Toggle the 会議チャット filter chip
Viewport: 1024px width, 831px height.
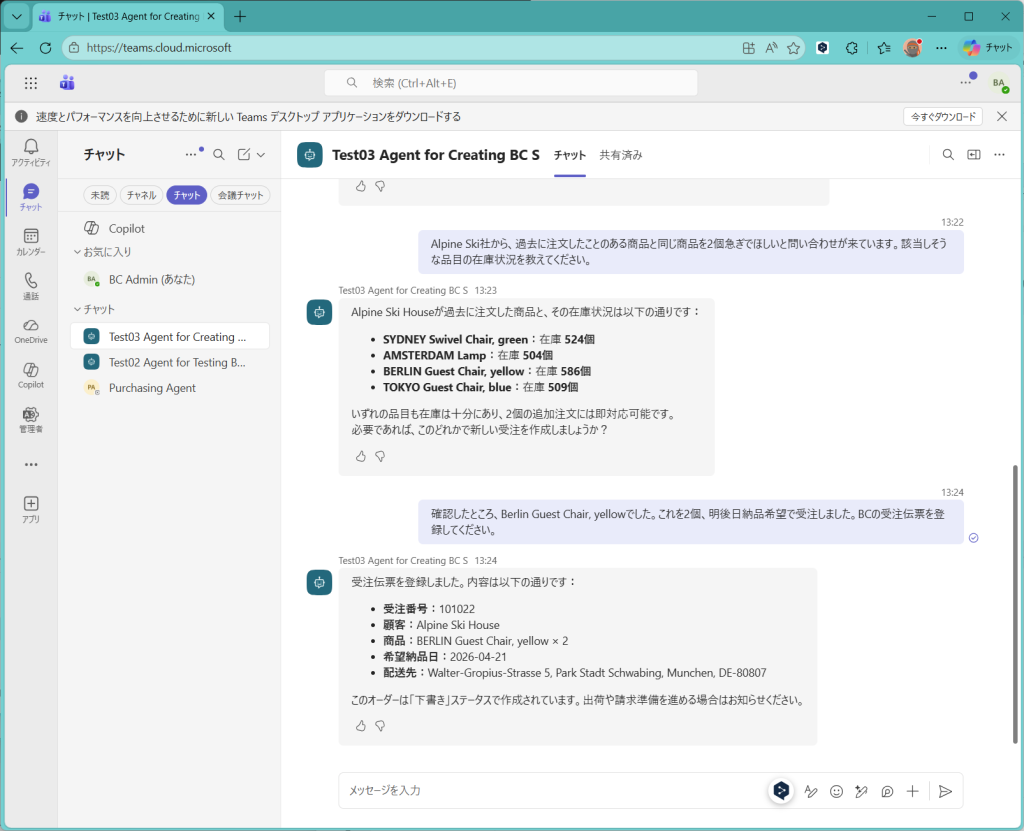pyautogui.click(x=240, y=195)
